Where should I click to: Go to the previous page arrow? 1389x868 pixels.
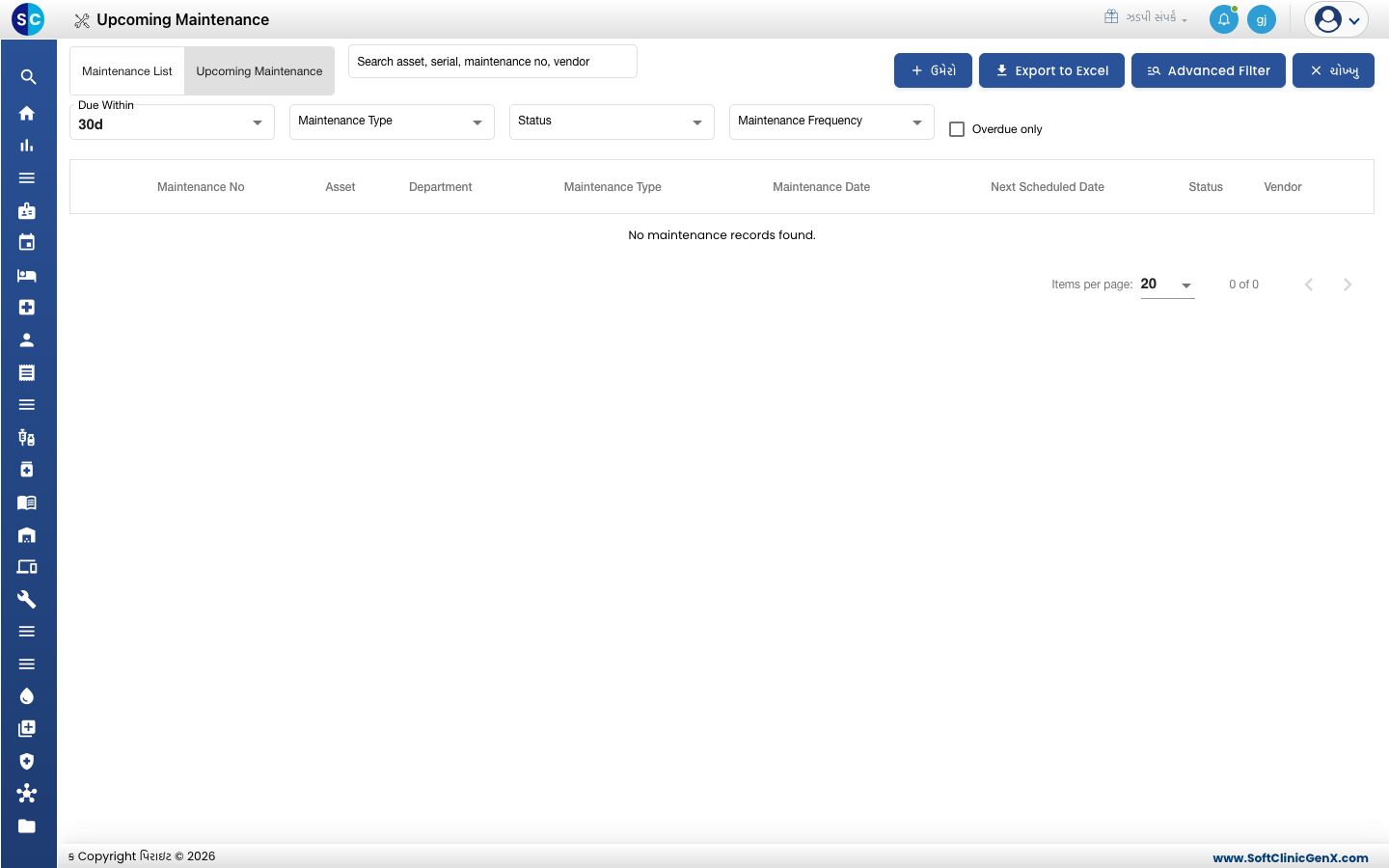pyautogui.click(x=1309, y=285)
